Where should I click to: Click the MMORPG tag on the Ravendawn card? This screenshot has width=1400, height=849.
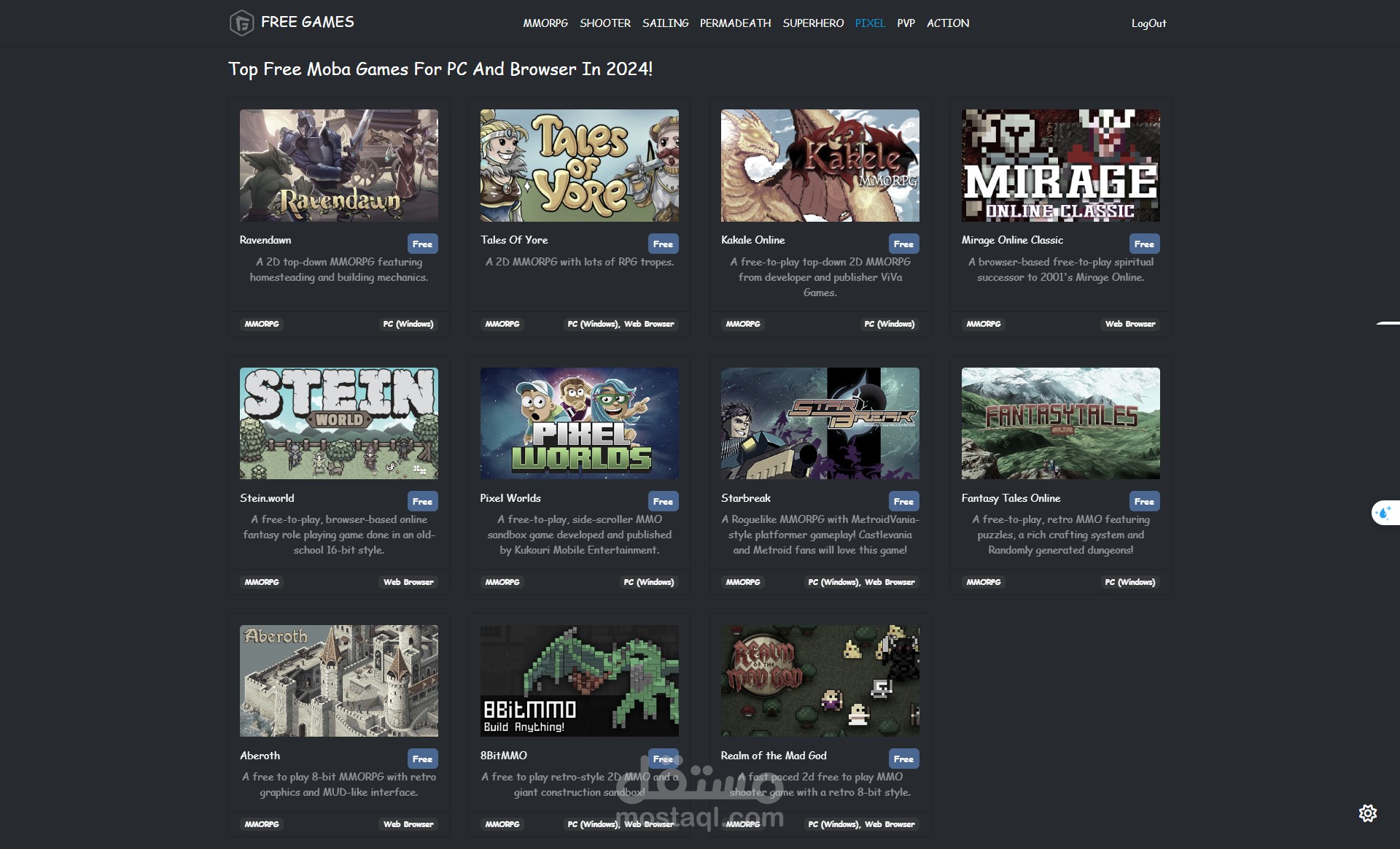[262, 324]
